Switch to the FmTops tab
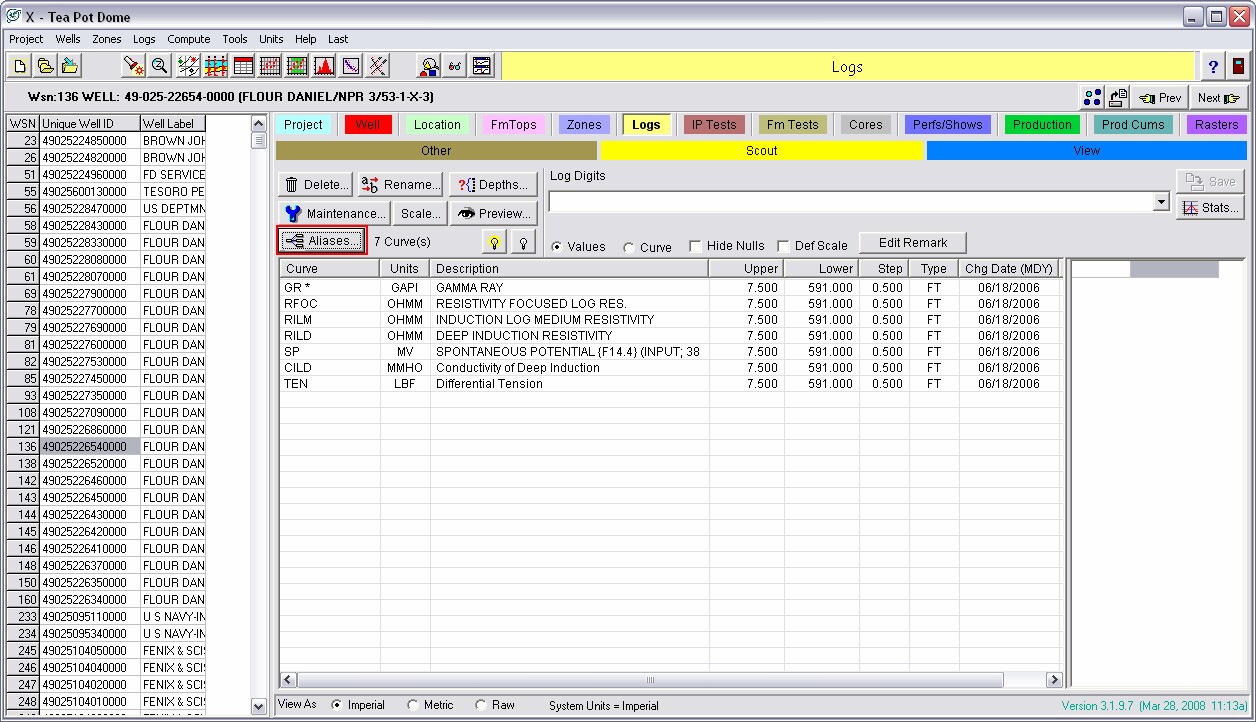 click(x=513, y=125)
